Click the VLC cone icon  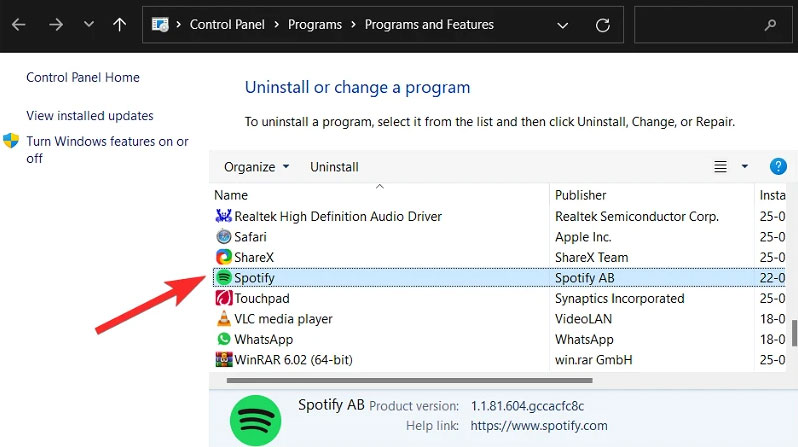pos(223,318)
